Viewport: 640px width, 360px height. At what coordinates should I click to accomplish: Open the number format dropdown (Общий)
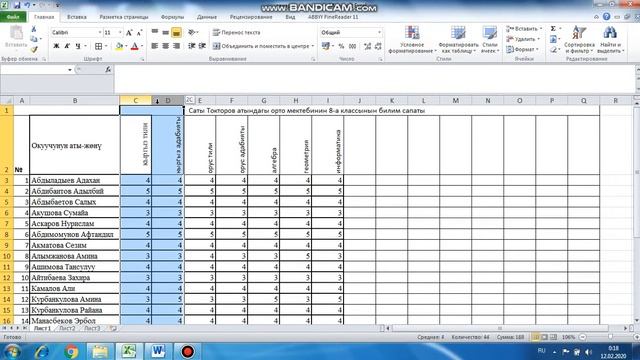click(x=379, y=32)
